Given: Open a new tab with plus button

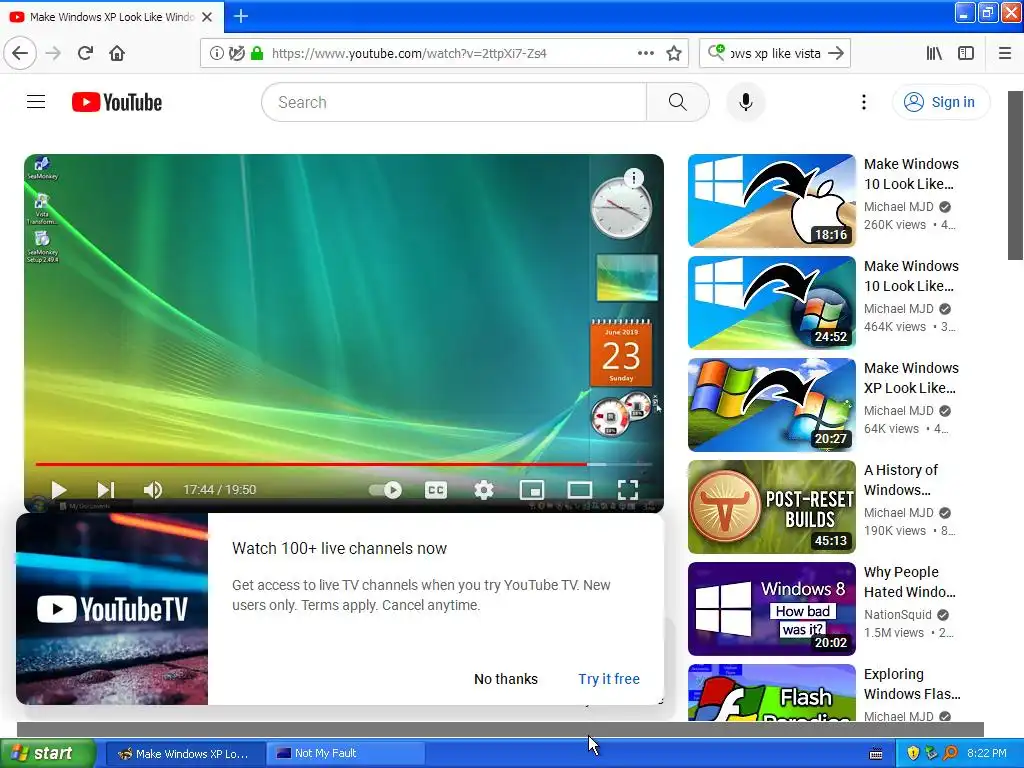Looking at the screenshot, I should 240,16.
